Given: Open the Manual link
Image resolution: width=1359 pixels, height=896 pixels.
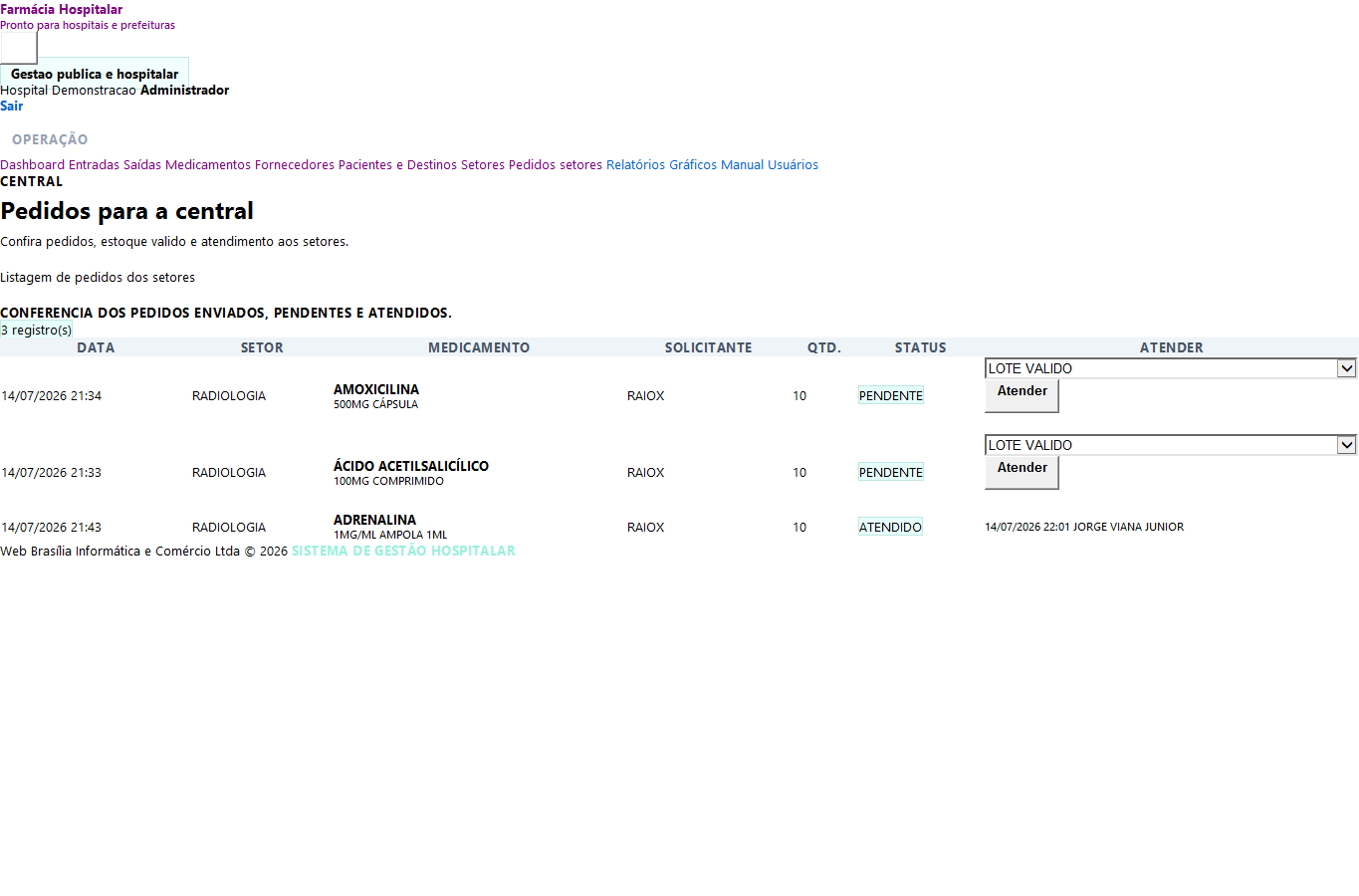Looking at the screenshot, I should tap(743, 165).
